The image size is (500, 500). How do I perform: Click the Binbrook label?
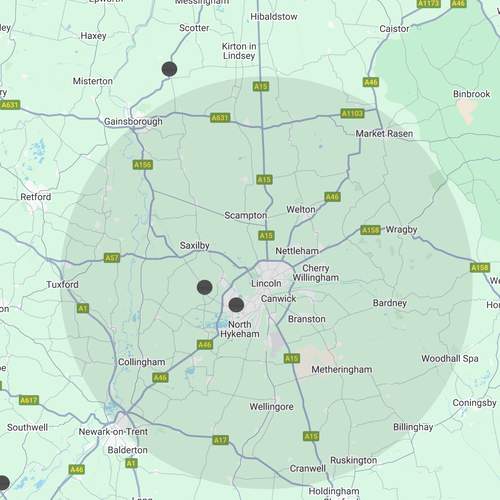pyautogui.click(x=472, y=94)
